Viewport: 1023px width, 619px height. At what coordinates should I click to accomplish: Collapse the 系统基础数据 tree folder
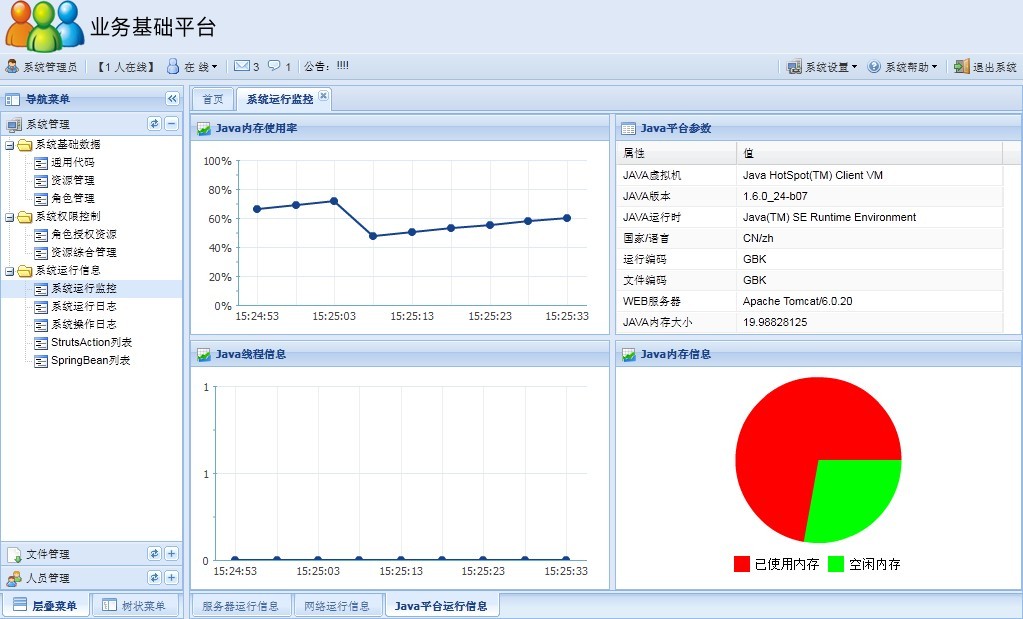9,145
